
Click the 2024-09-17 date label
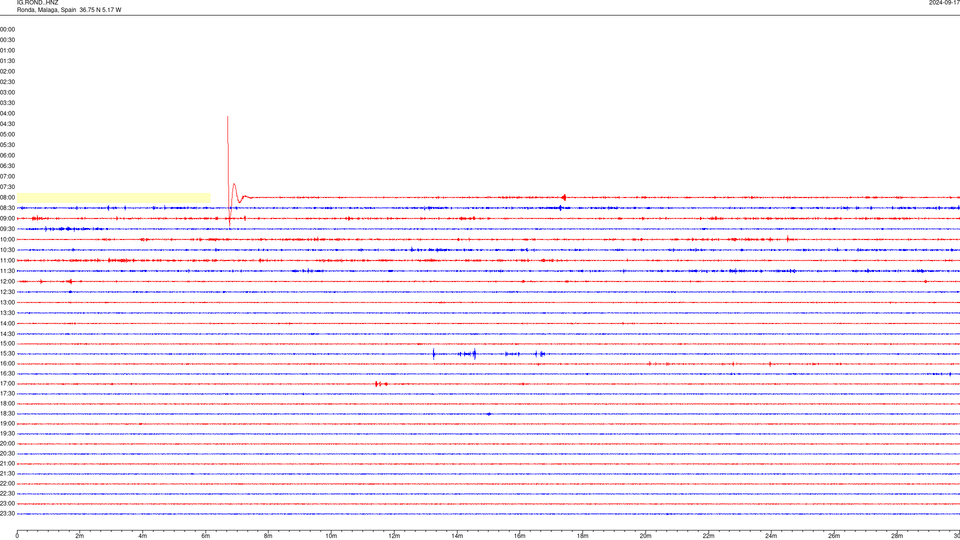click(944, 2)
